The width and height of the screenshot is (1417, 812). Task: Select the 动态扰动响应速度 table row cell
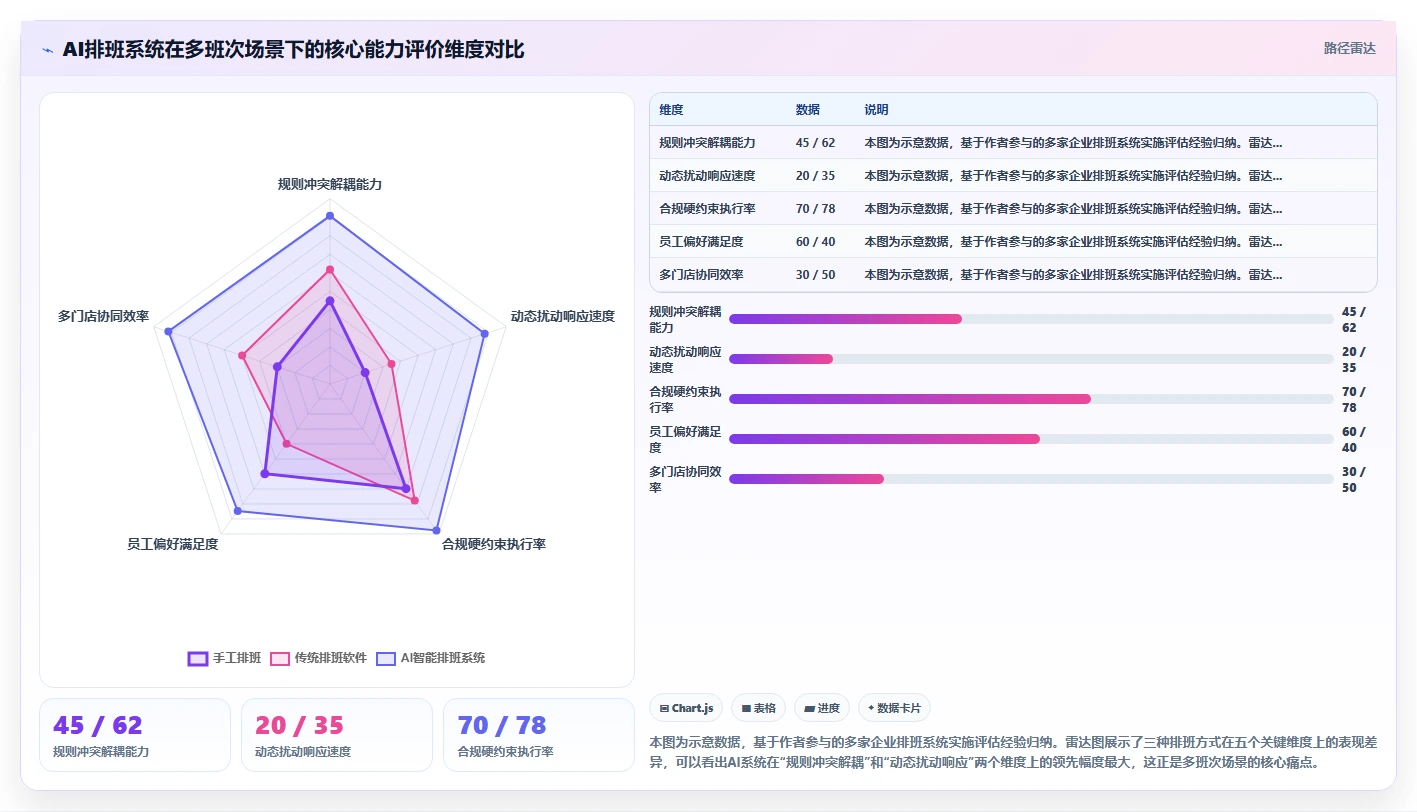[x=707, y=176]
